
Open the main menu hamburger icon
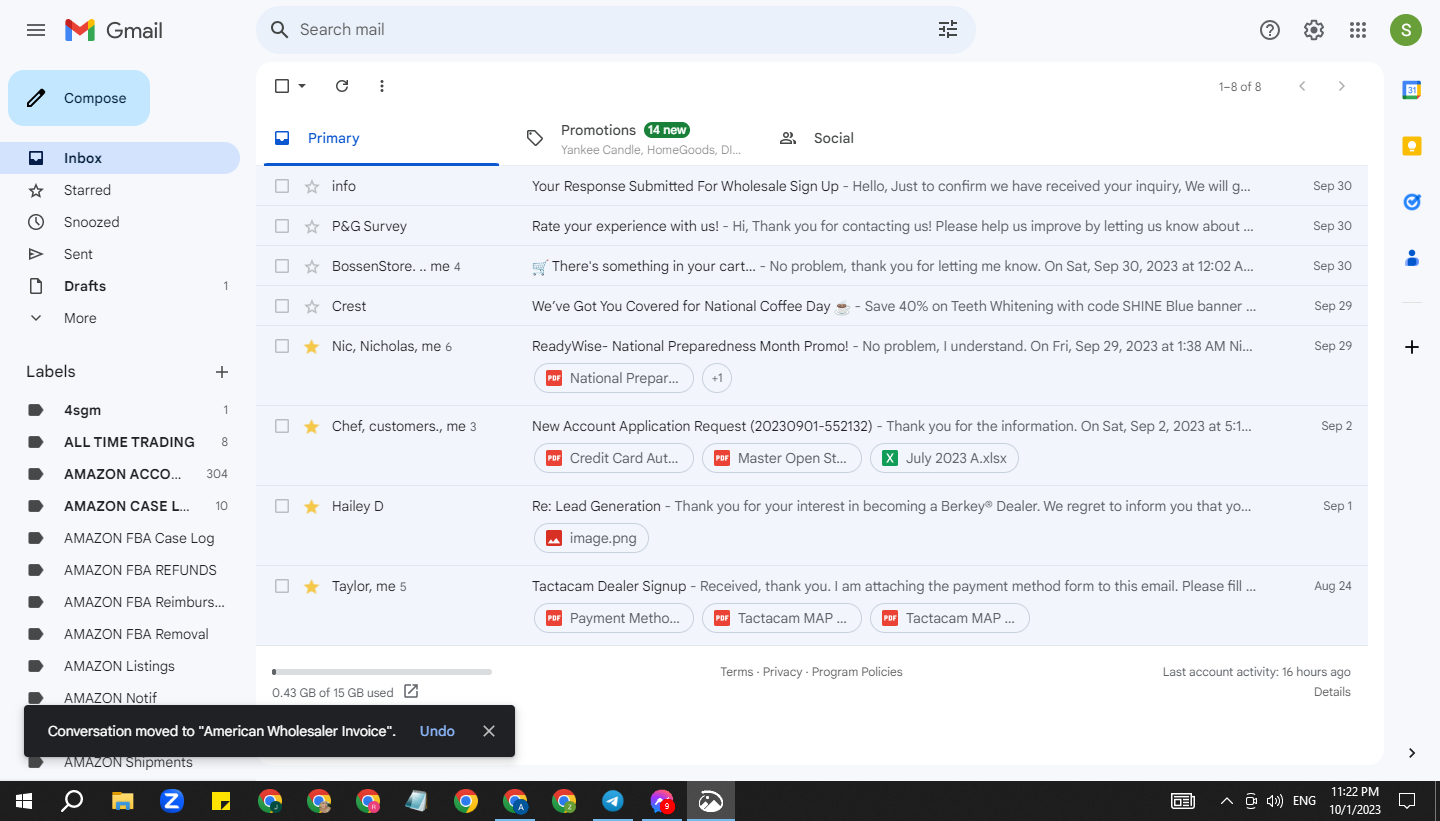(x=36, y=30)
